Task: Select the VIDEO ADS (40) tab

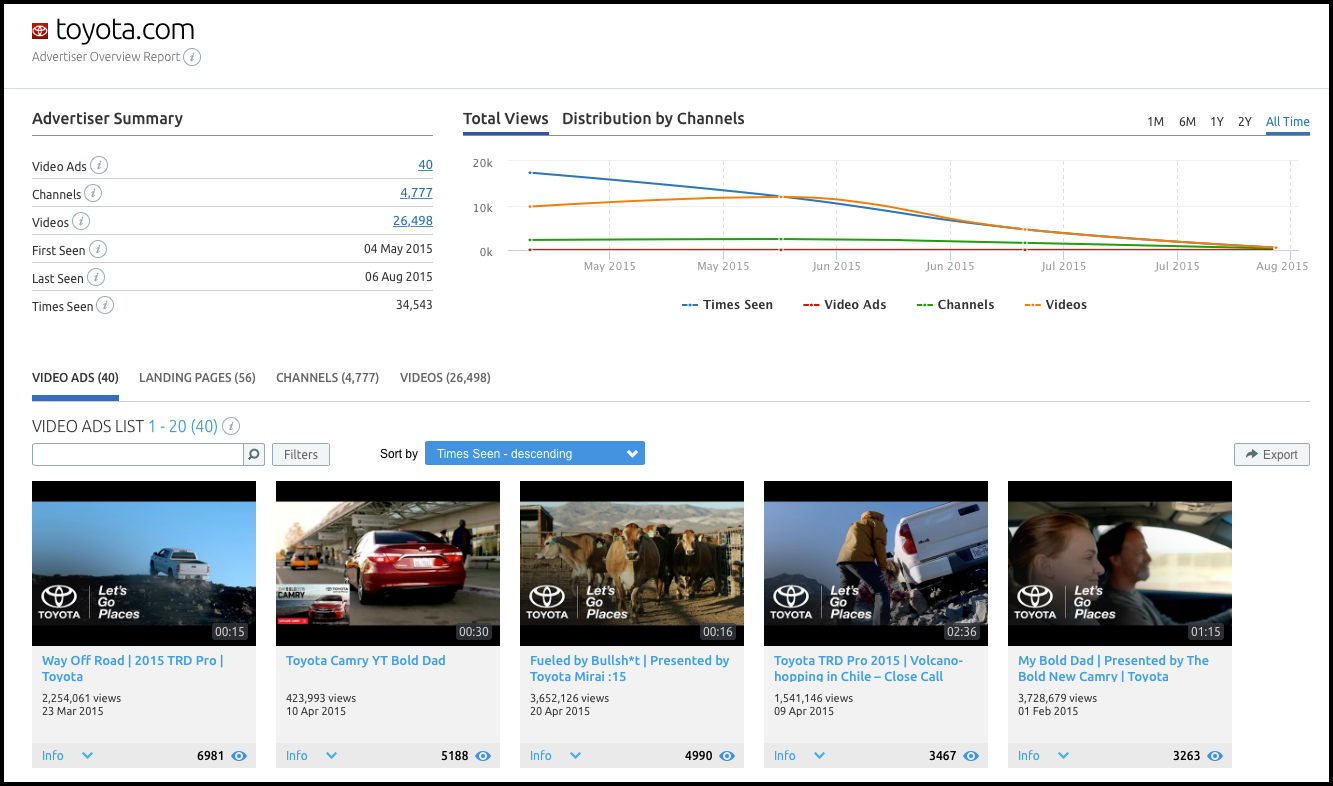Action: click(x=75, y=378)
